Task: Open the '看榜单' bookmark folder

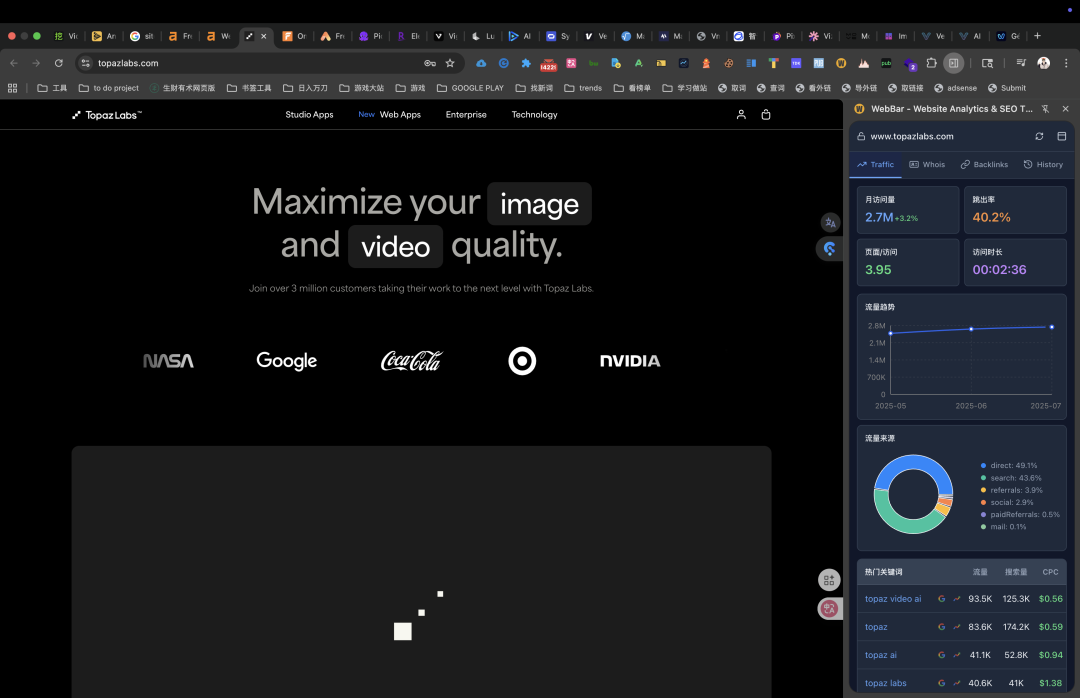Action: tap(632, 88)
